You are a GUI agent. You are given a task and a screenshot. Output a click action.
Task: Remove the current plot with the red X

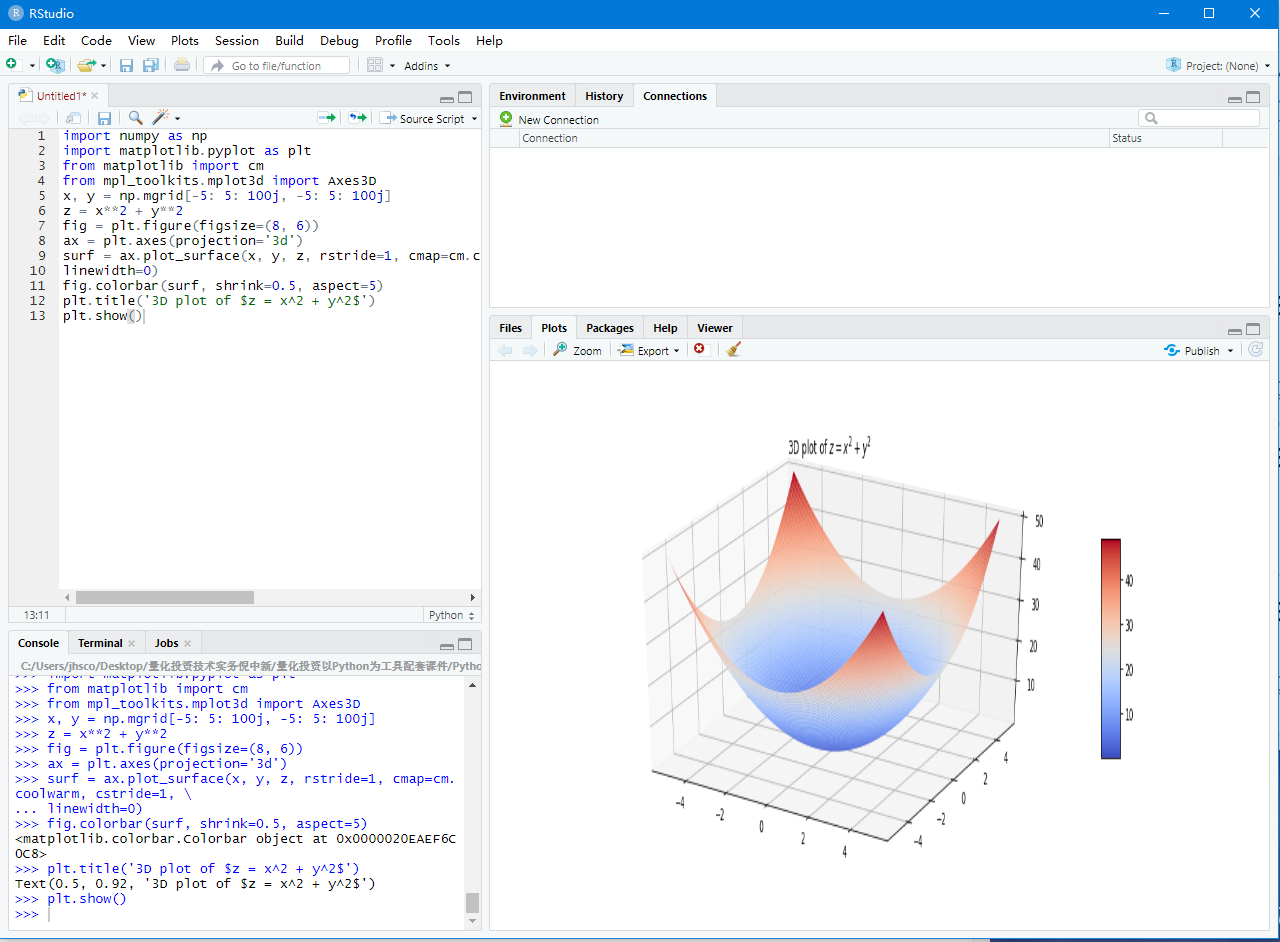[699, 349]
